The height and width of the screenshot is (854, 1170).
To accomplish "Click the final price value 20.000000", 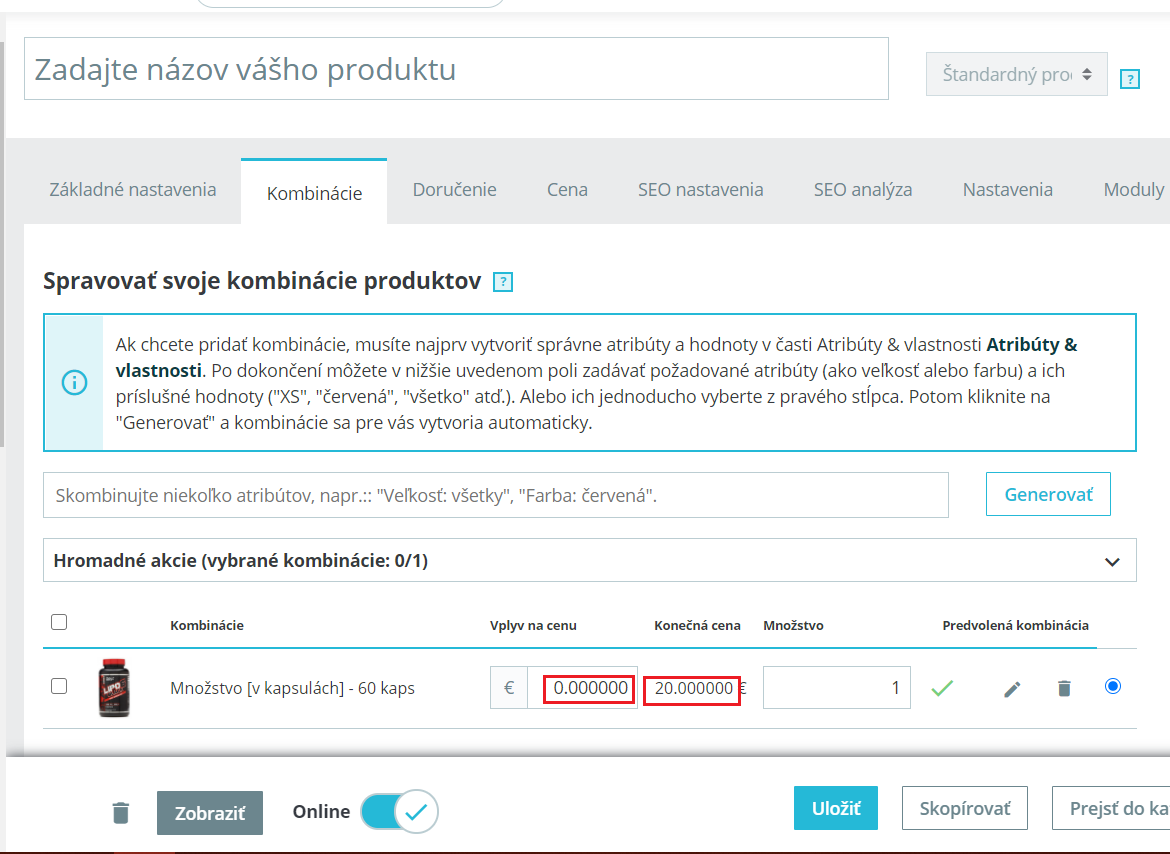I will 694,688.
